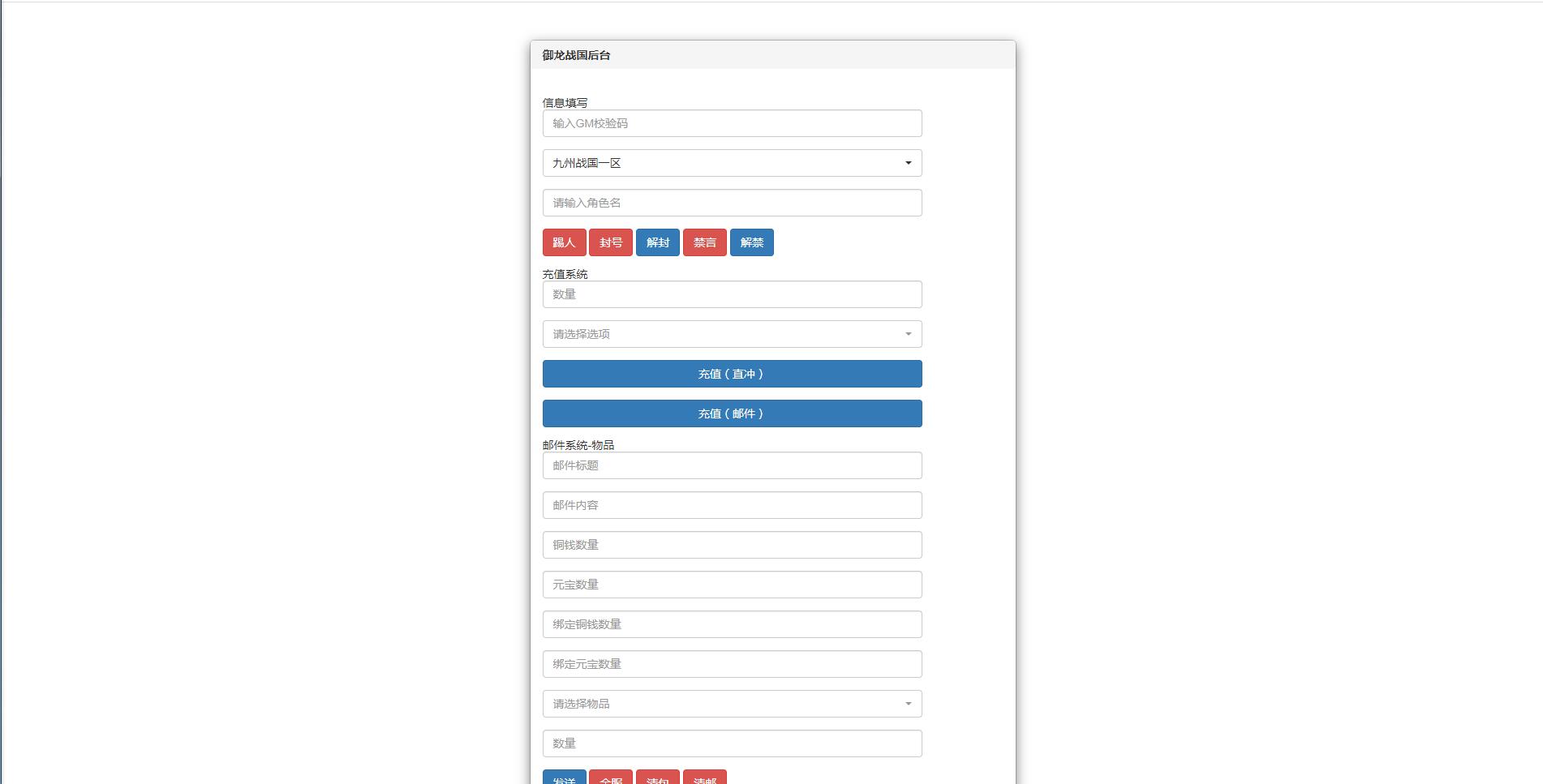Click the red 踢人 button
Viewport: 1543px width, 784px height.
[x=564, y=242]
